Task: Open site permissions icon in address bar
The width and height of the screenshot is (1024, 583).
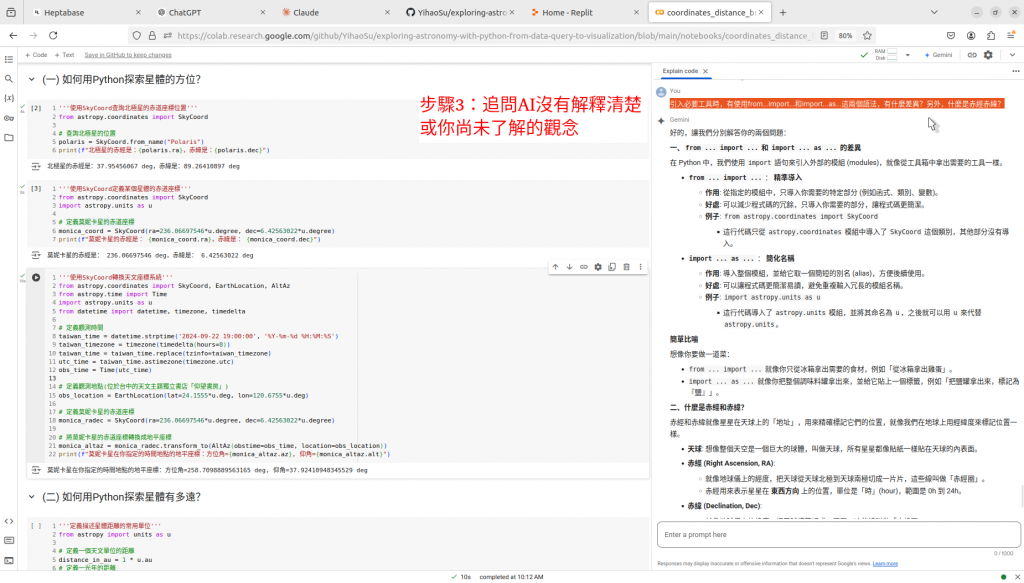Action: 168,35
